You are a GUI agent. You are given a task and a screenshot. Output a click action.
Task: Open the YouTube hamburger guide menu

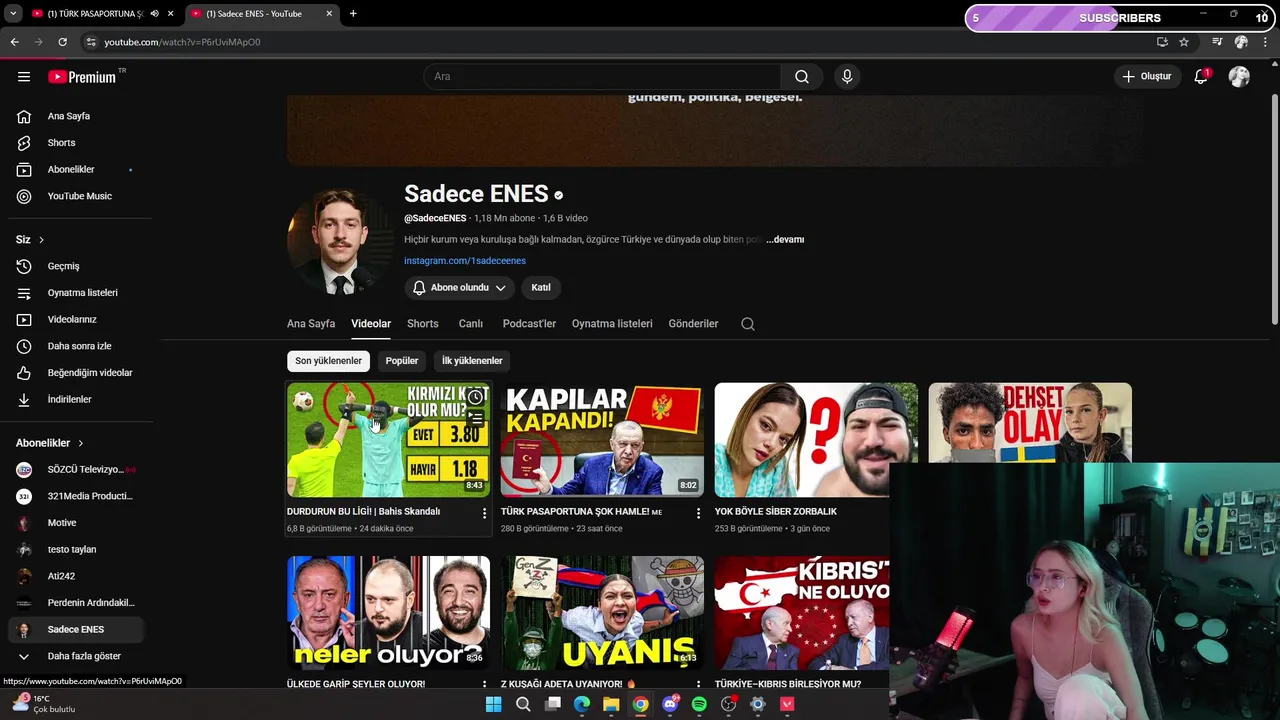click(x=24, y=76)
